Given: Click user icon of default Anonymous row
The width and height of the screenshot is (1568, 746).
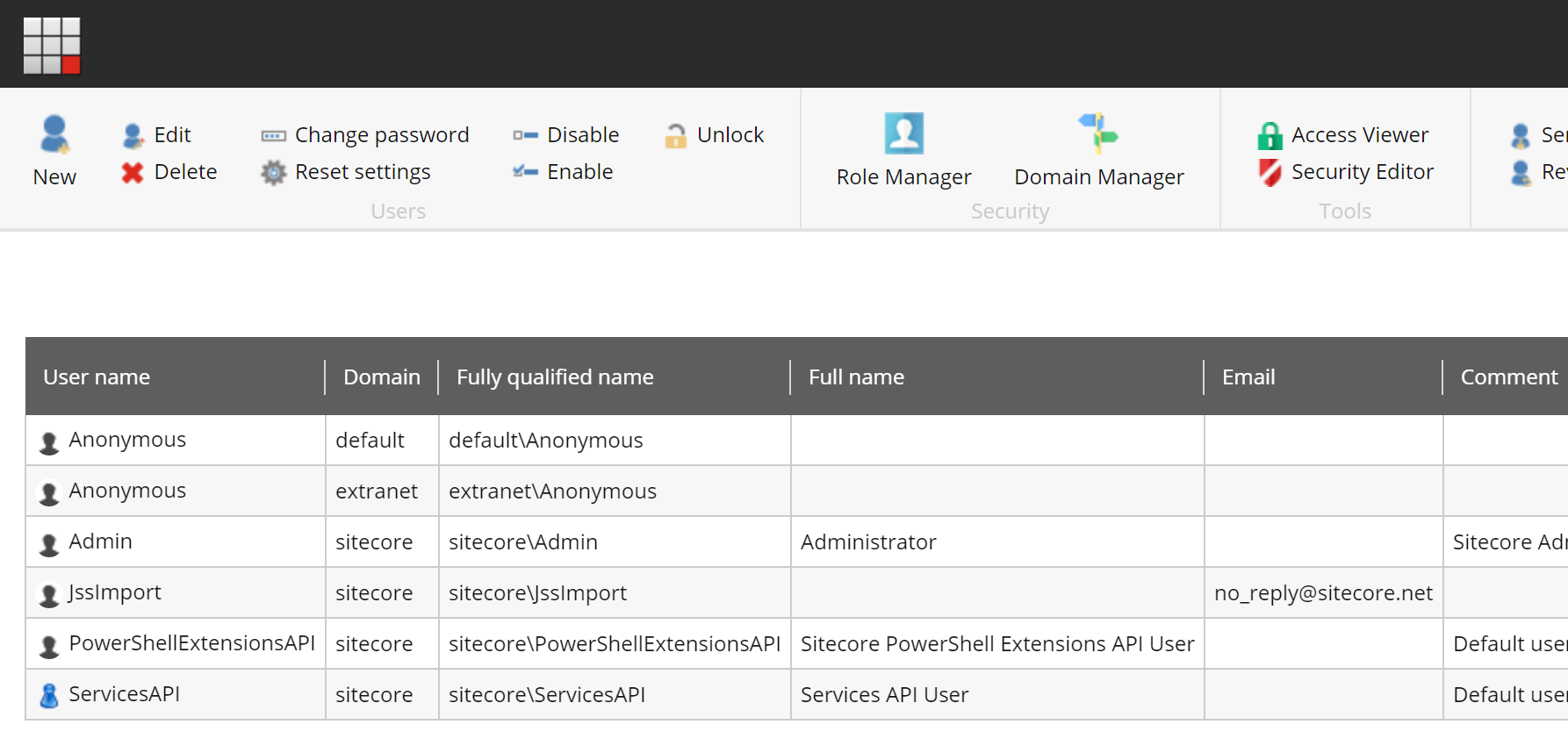Looking at the screenshot, I should tap(49, 441).
